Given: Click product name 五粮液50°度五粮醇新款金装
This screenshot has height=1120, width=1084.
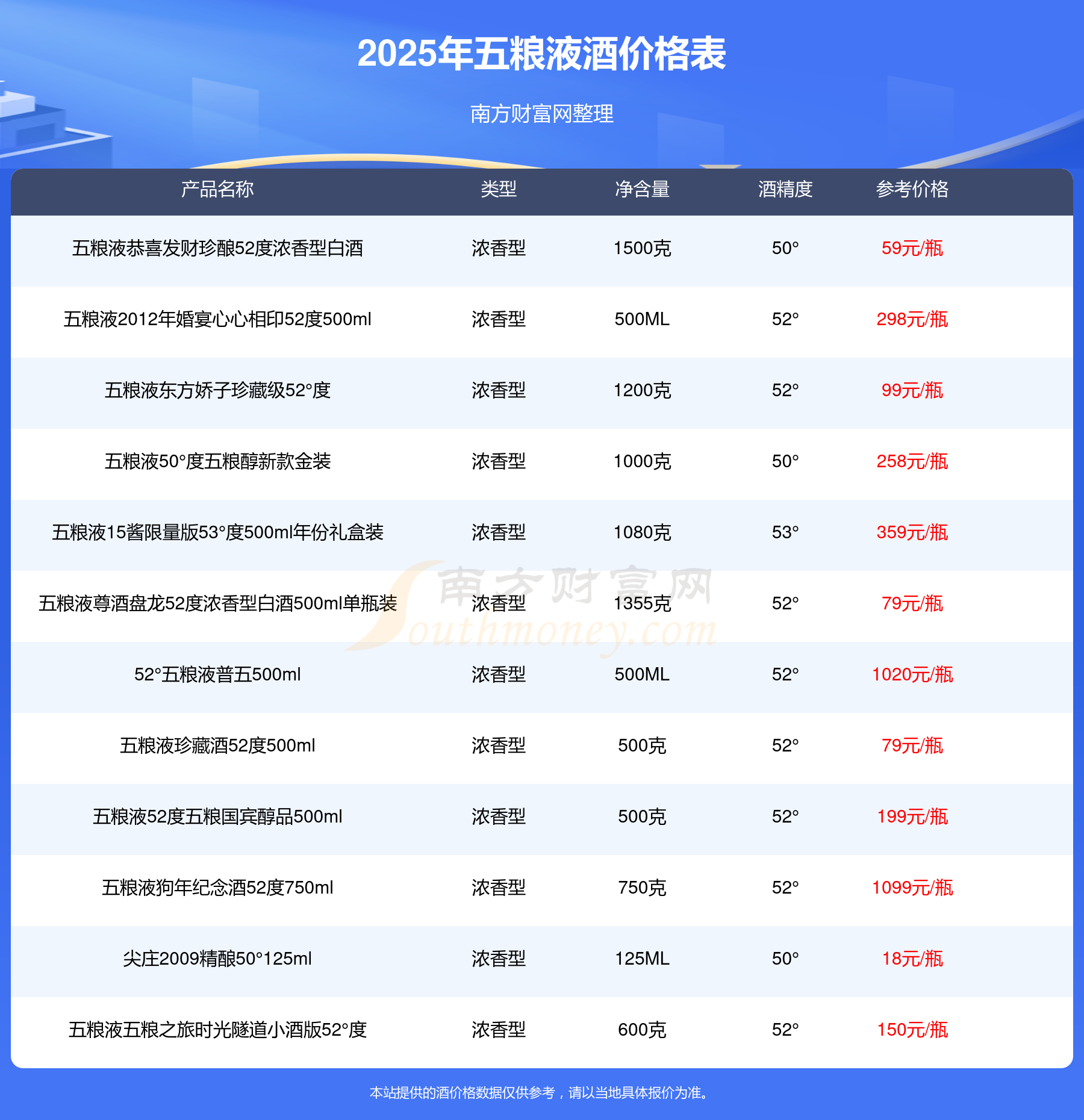Looking at the screenshot, I should [217, 461].
